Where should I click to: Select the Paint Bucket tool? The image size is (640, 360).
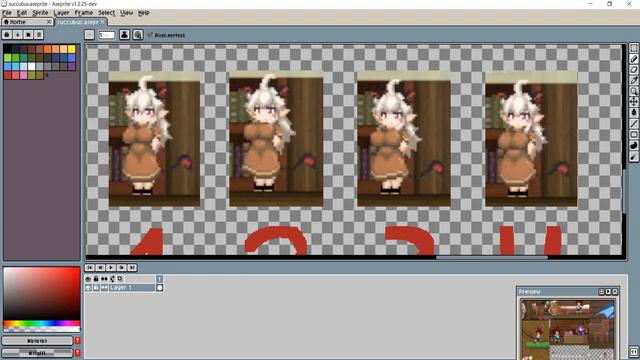(x=634, y=113)
